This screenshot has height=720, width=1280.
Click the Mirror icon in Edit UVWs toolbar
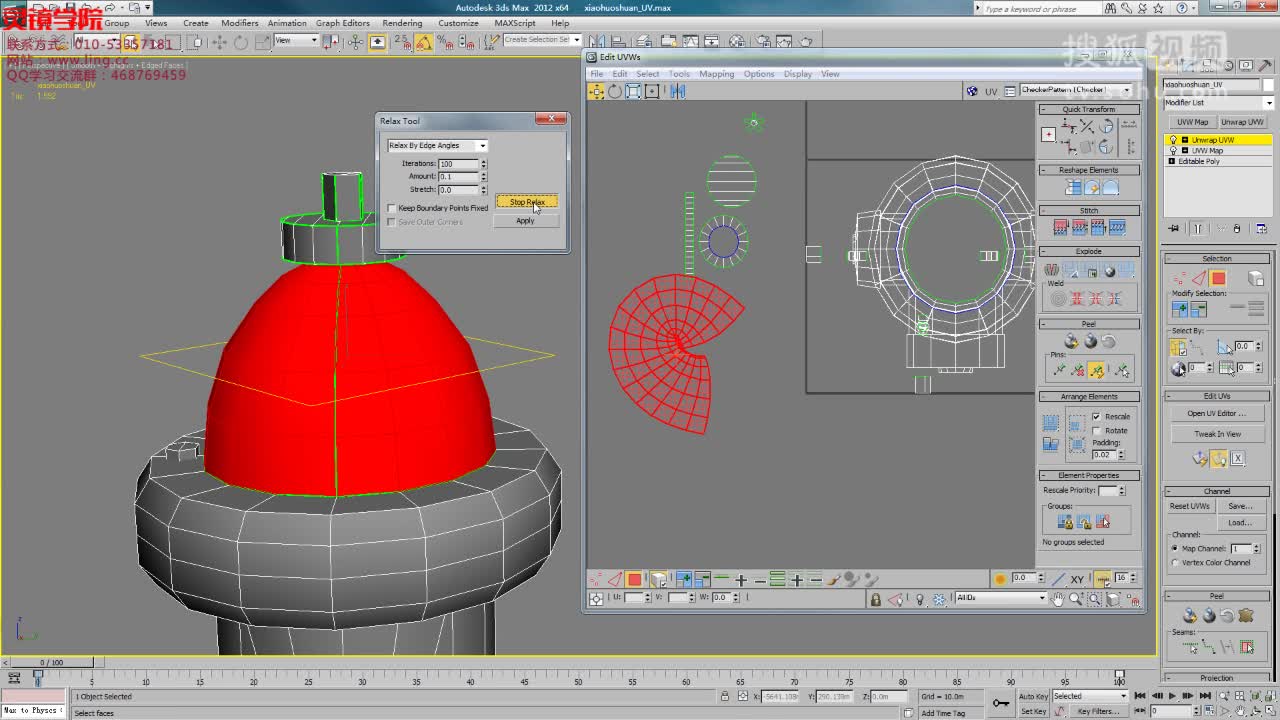pos(678,91)
